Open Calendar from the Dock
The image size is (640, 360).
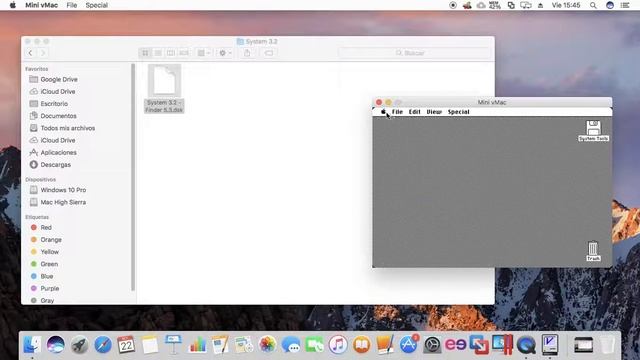point(126,345)
